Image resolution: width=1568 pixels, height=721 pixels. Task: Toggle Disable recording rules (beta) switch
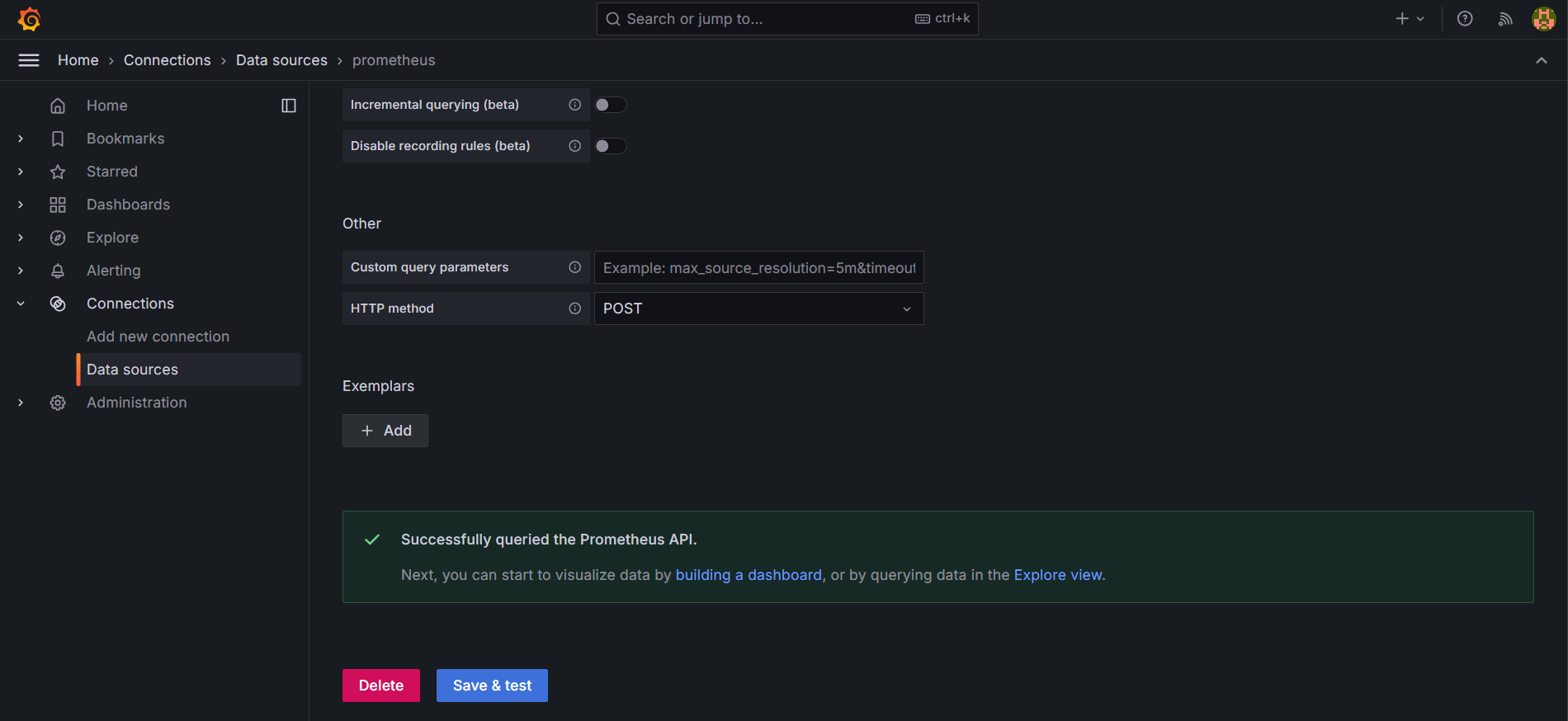tap(611, 146)
